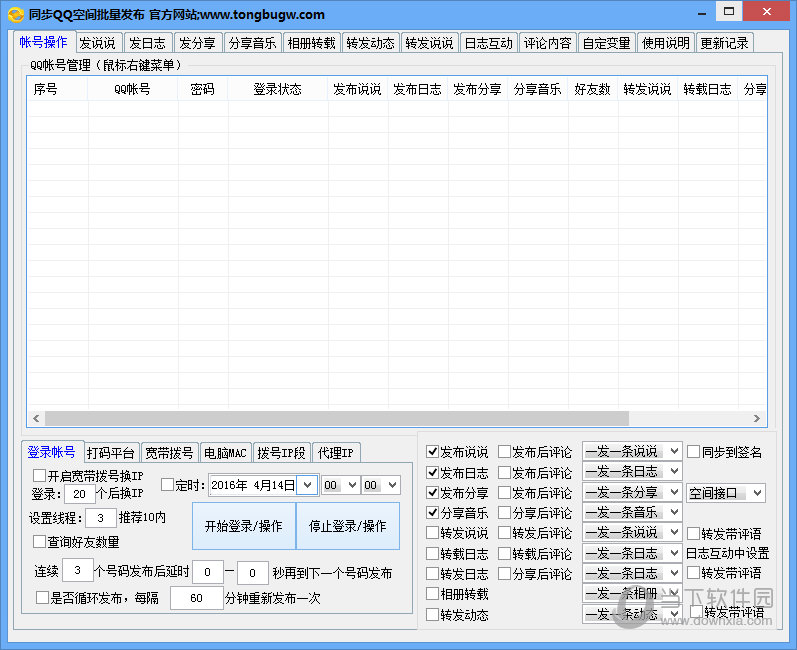Click the QQ帐号 column header
This screenshot has height=650, width=797.
133,89
